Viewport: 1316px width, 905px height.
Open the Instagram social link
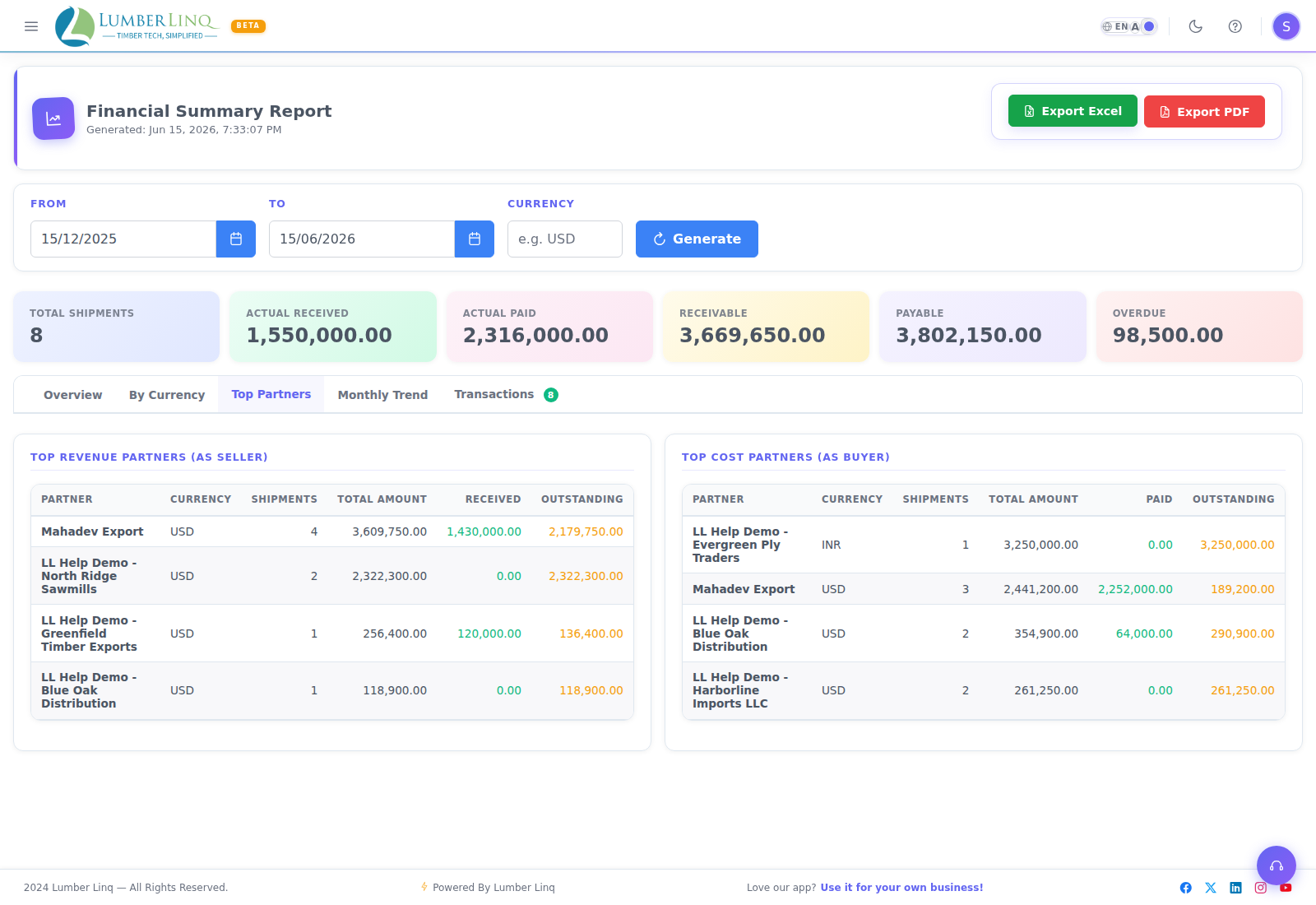click(x=1260, y=888)
